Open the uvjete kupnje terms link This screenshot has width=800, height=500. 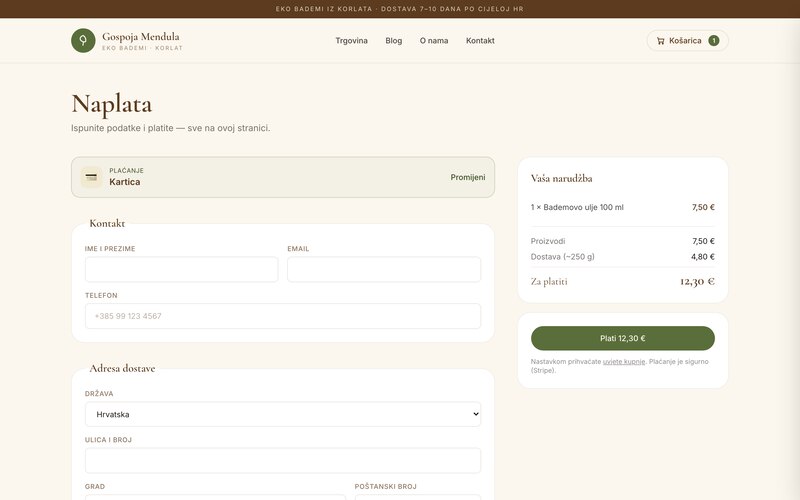(x=623, y=361)
